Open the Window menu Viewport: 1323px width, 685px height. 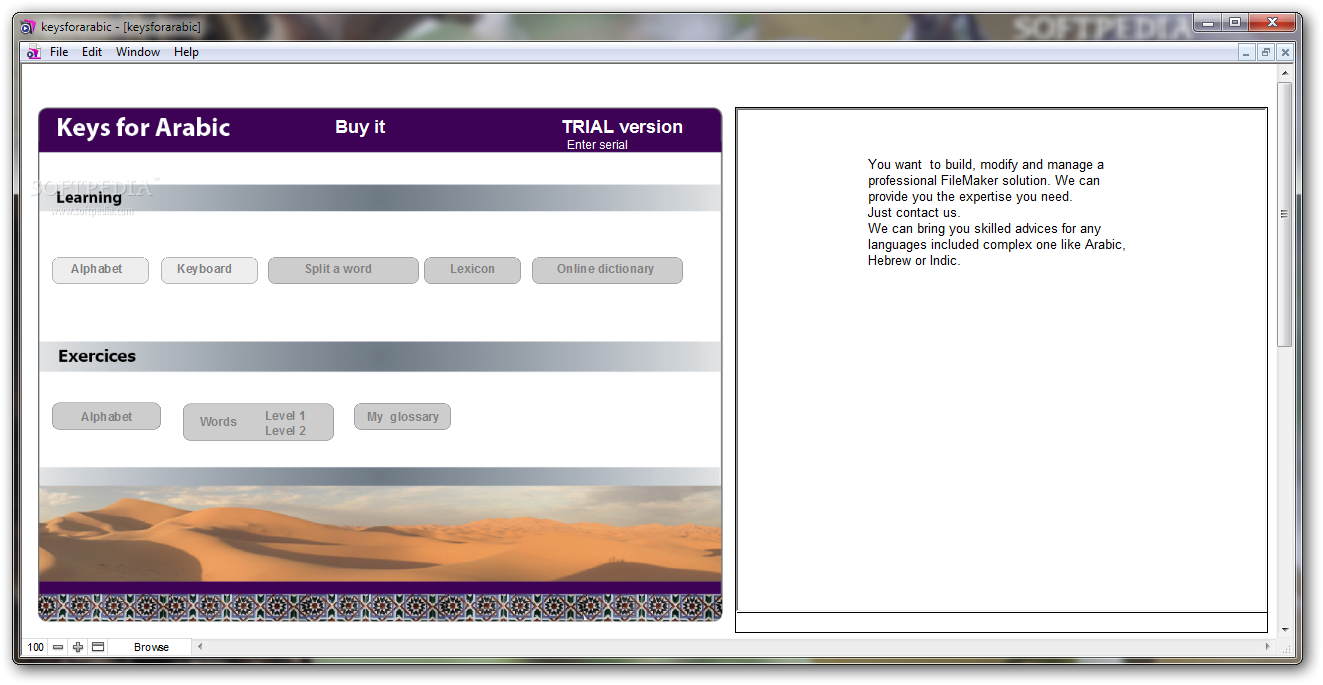coord(138,52)
